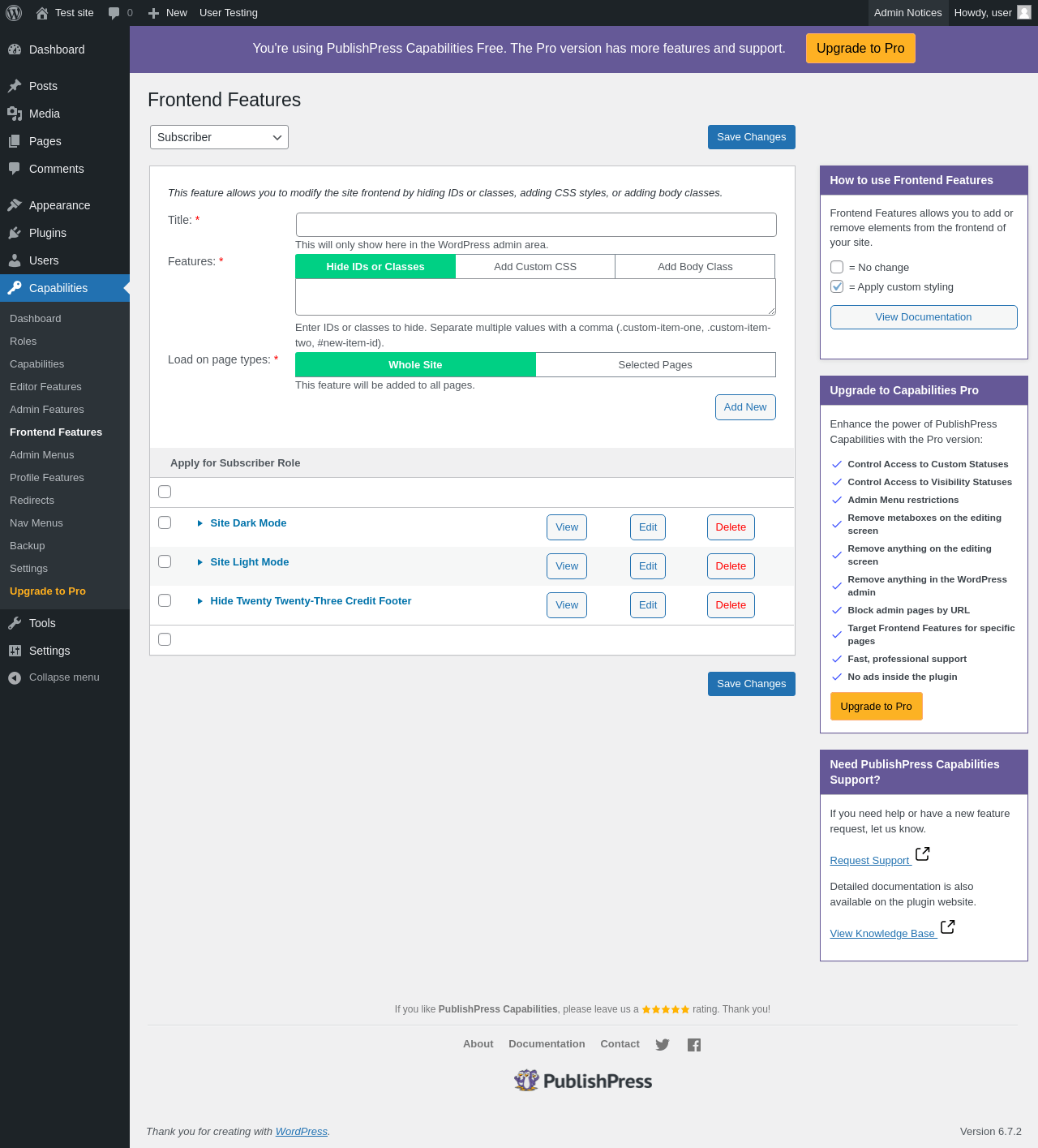Click the bottom Save Changes button
1038x1148 pixels.
click(752, 684)
